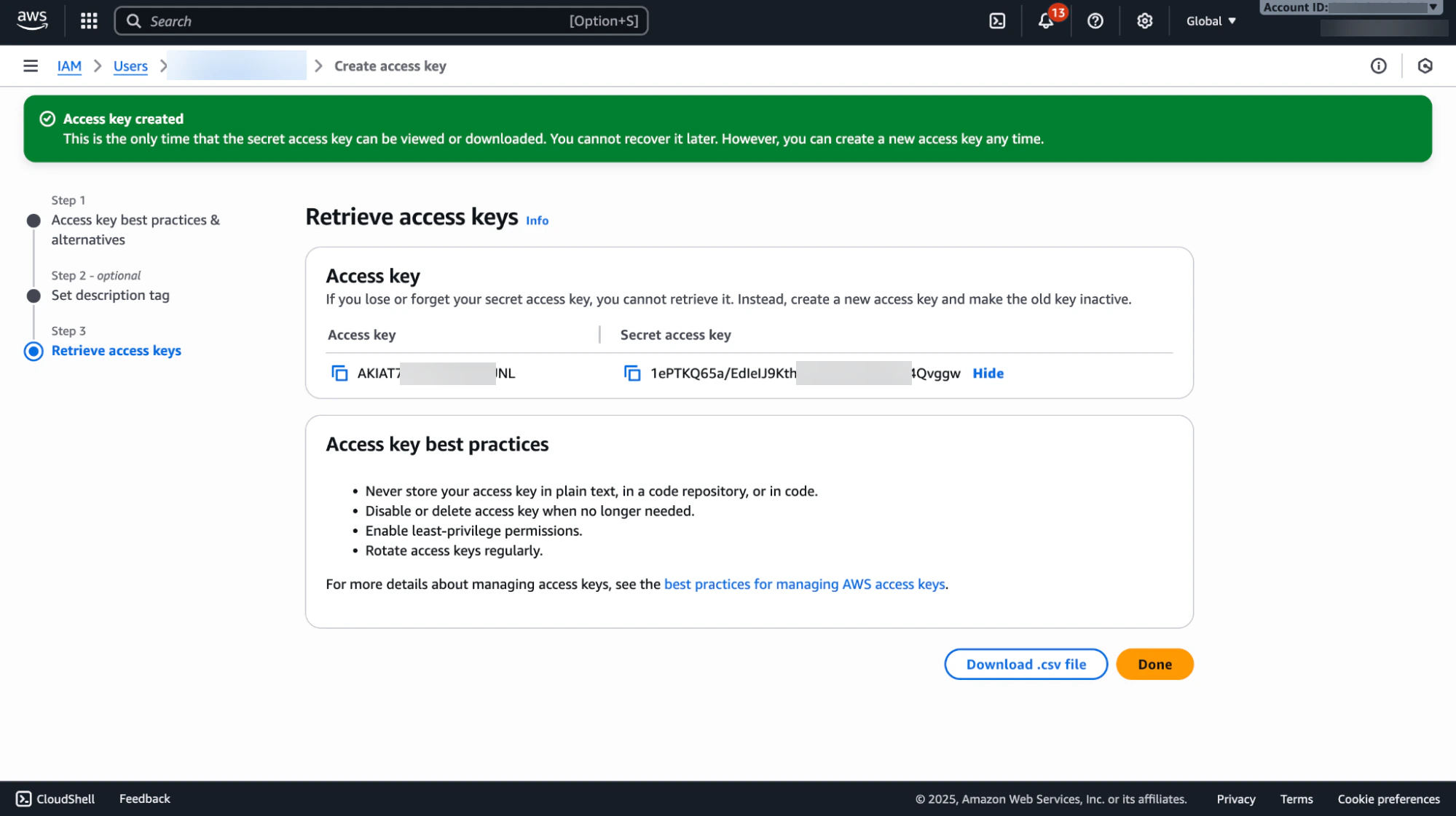The height and width of the screenshot is (816, 1456).
Task: Open the services grid menu
Action: [x=87, y=20]
